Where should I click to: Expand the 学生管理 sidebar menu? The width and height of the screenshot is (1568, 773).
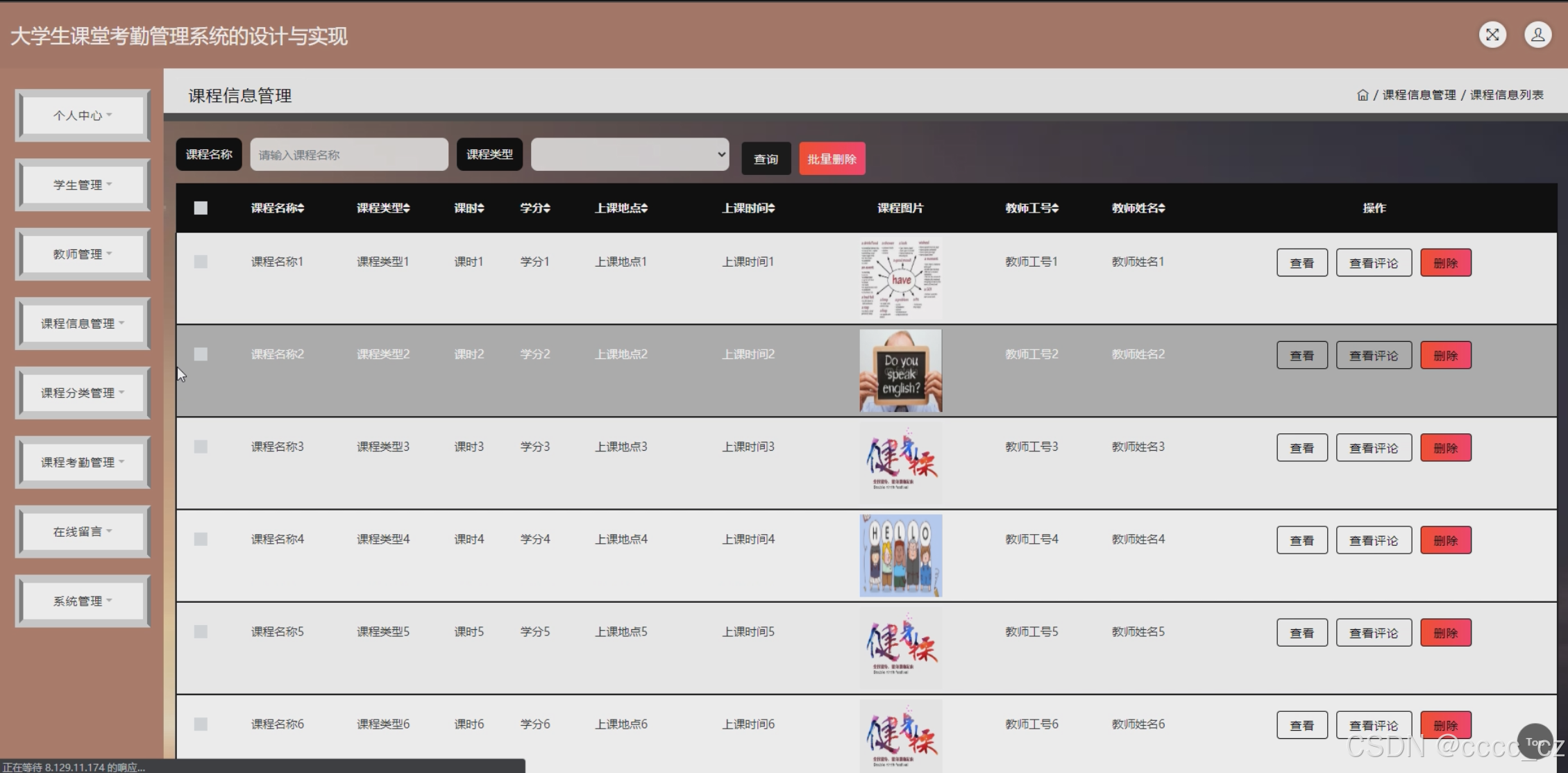[x=83, y=185]
